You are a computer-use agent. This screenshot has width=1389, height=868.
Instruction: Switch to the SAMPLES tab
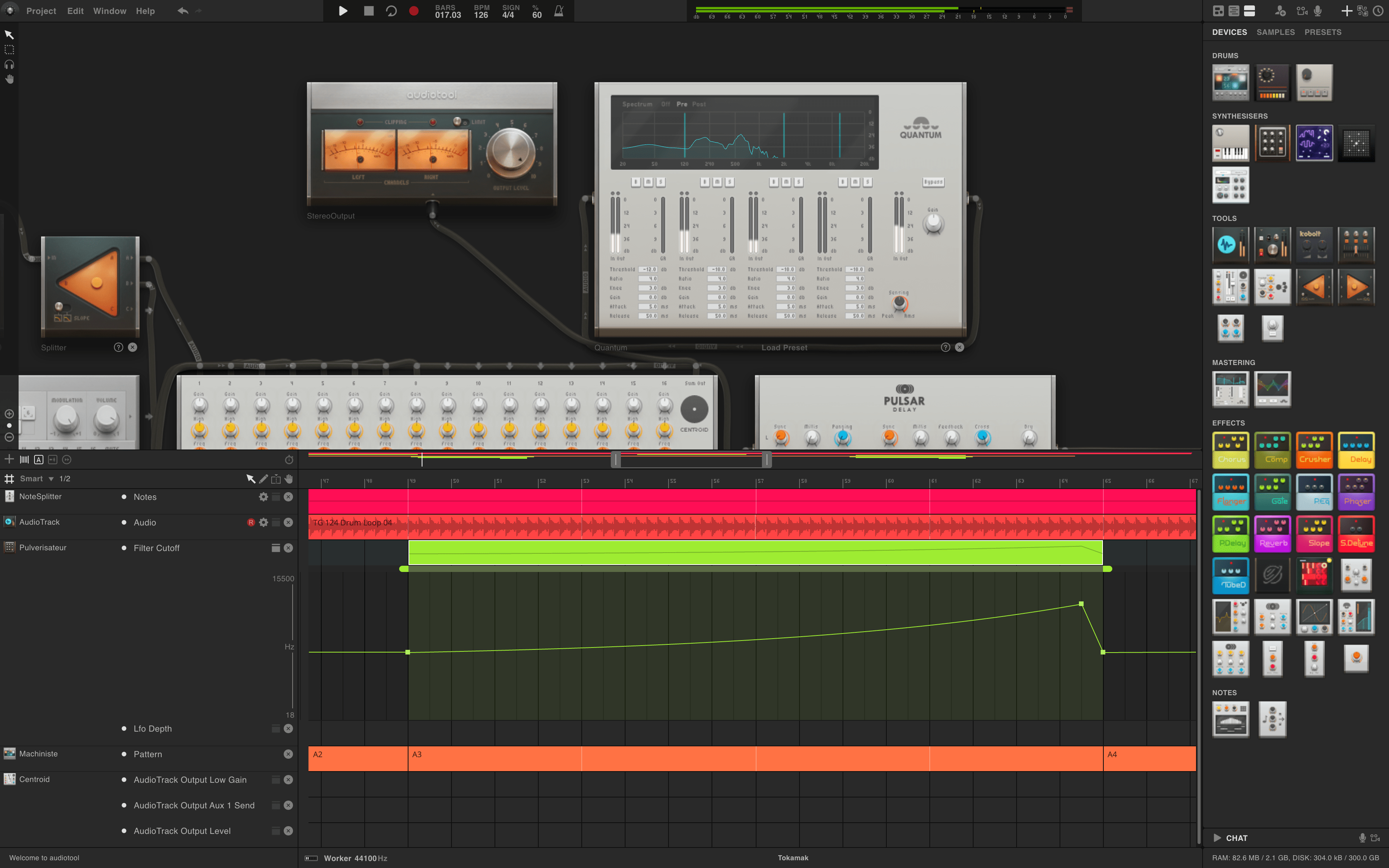[x=1275, y=32]
